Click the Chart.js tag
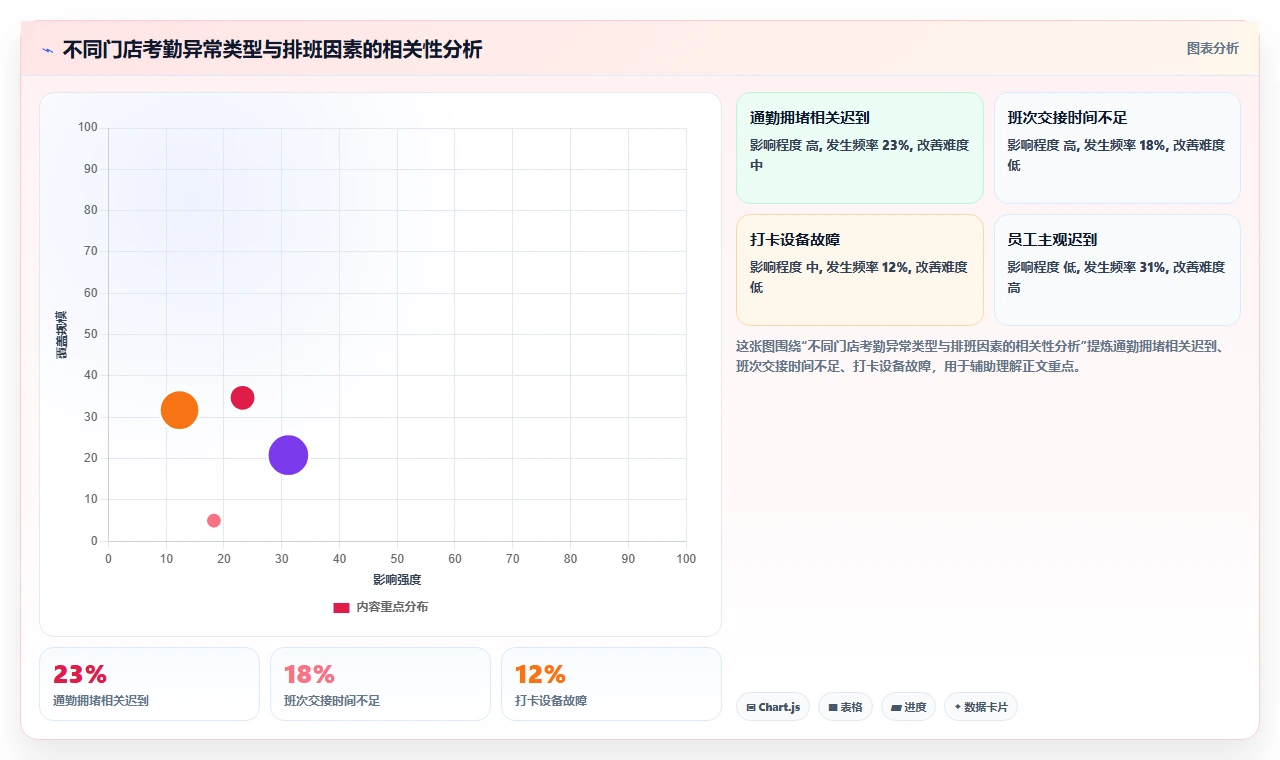The image size is (1280, 760). point(773,707)
